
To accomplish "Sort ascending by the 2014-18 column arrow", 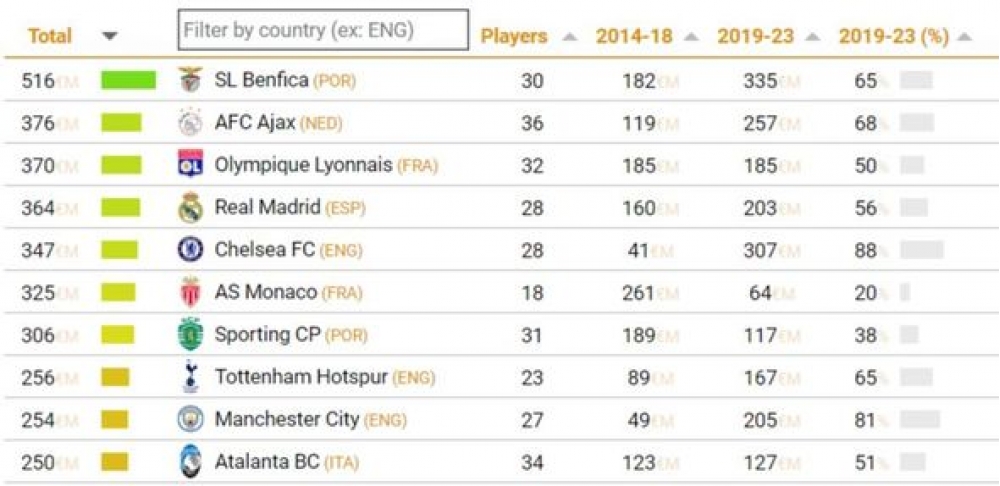I will coord(691,37).
